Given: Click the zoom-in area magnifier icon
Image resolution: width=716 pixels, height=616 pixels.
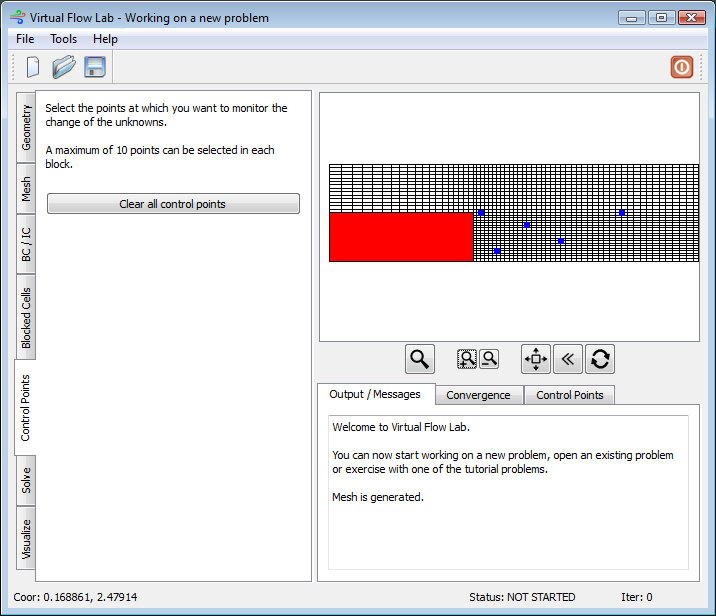Looking at the screenshot, I should coord(467,359).
